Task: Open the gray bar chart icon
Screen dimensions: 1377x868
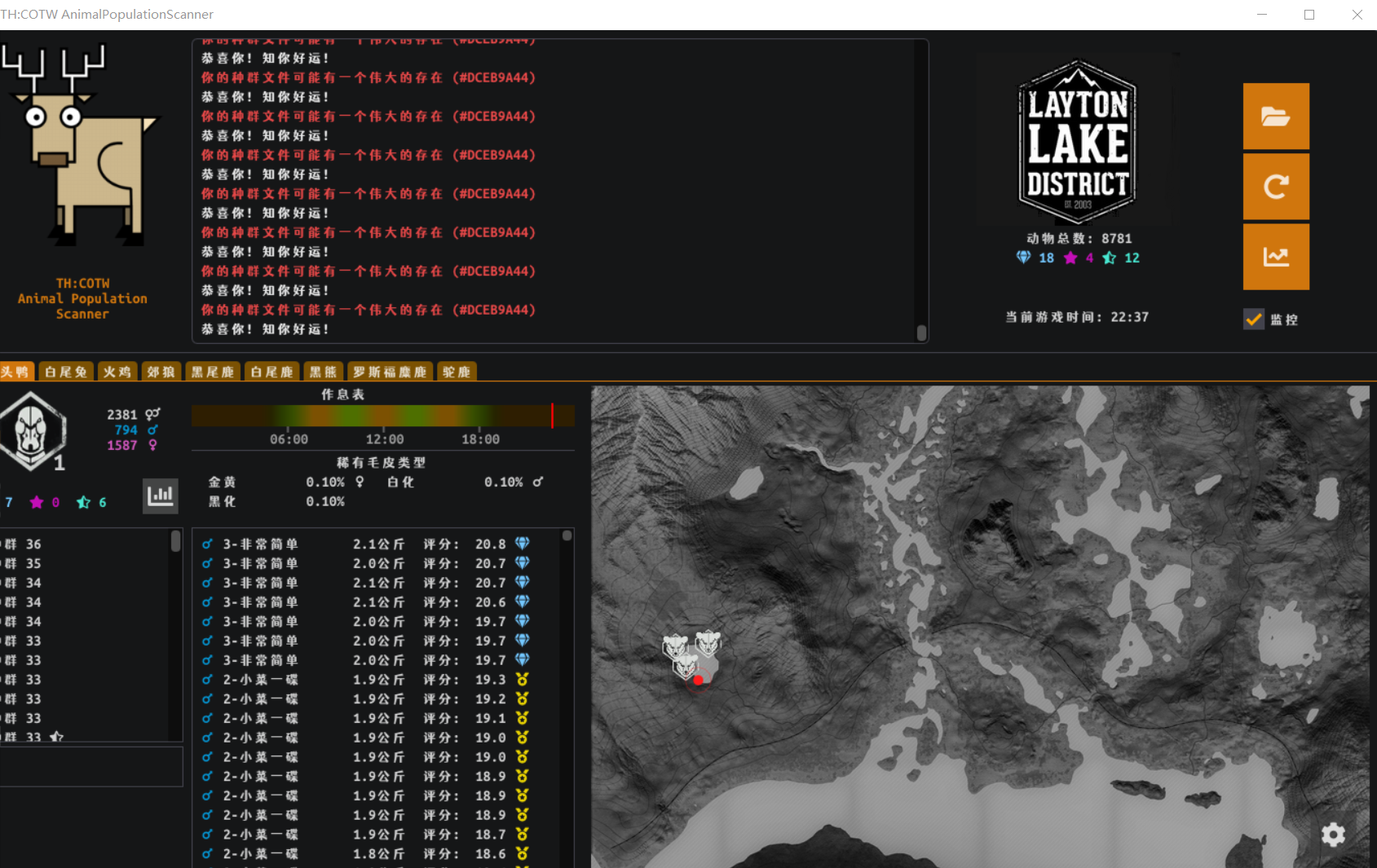Action: 160,496
